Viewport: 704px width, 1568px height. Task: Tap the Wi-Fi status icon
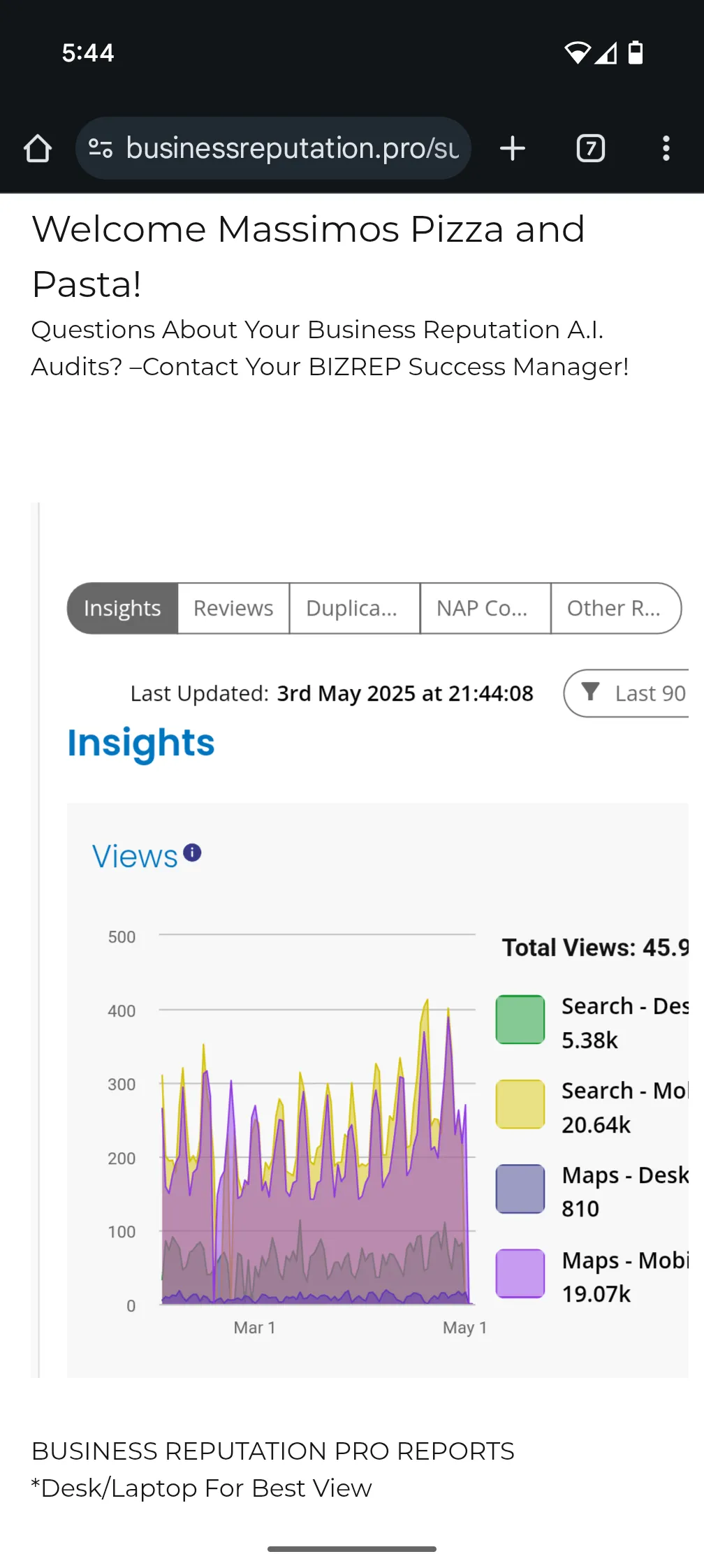(x=577, y=52)
